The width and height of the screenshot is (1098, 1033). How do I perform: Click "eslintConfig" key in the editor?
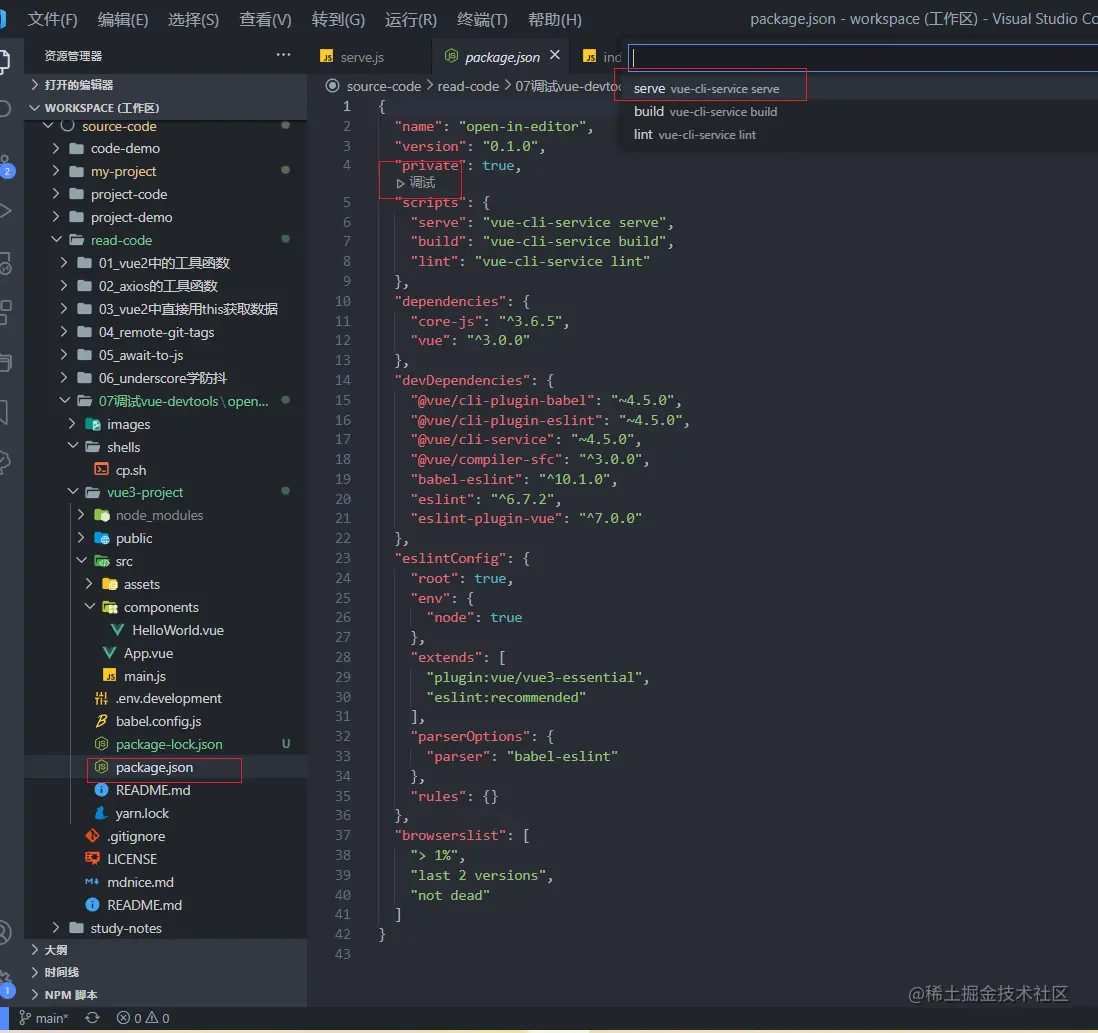coord(450,558)
